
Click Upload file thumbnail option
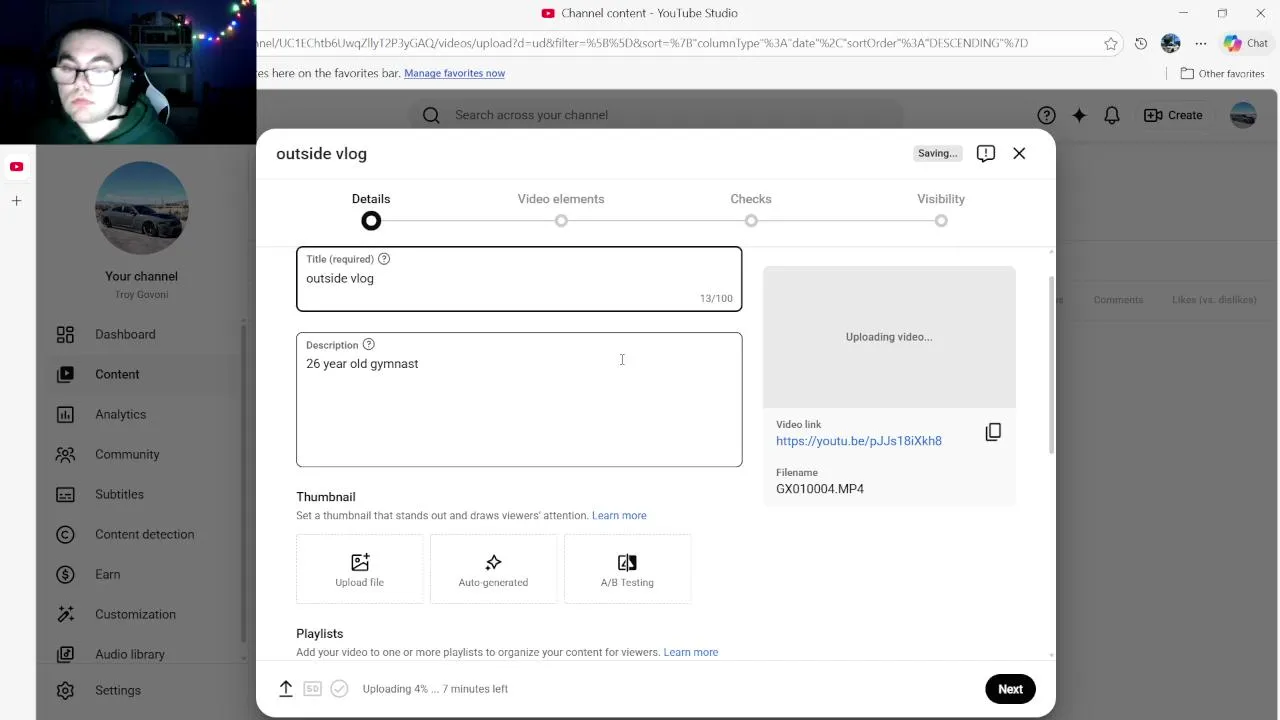tap(359, 569)
